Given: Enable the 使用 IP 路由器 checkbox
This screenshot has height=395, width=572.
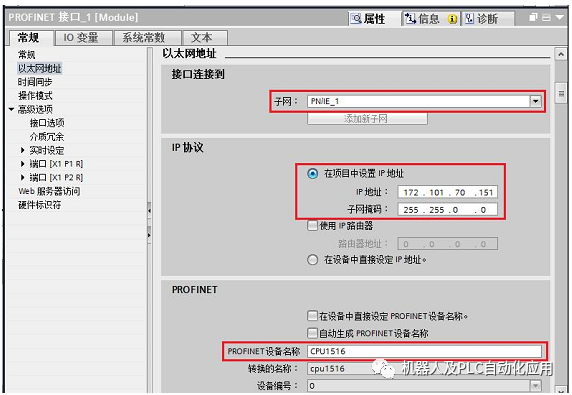Looking at the screenshot, I should point(312,225).
